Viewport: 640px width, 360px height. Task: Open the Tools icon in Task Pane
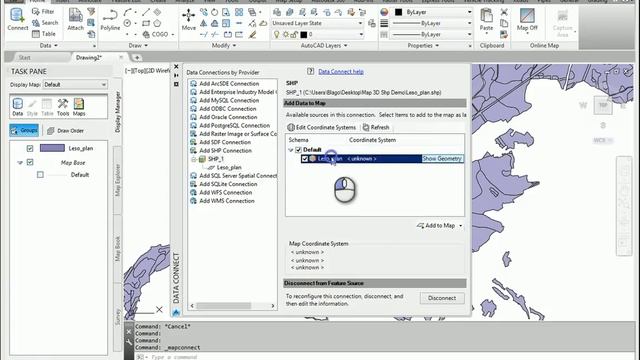63,107
